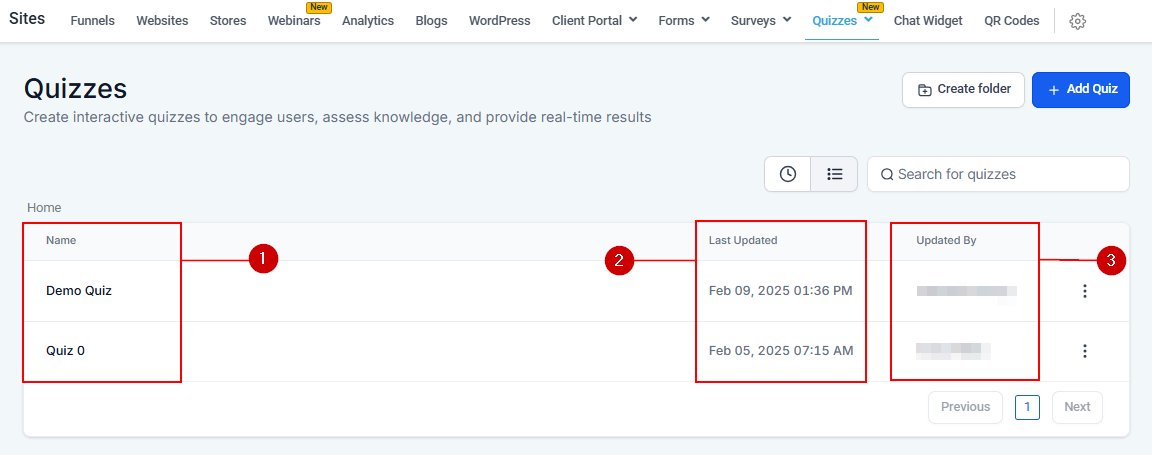1152x455 pixels.
Task: Click the Add Quiz button
Action: pos(1081,90)
